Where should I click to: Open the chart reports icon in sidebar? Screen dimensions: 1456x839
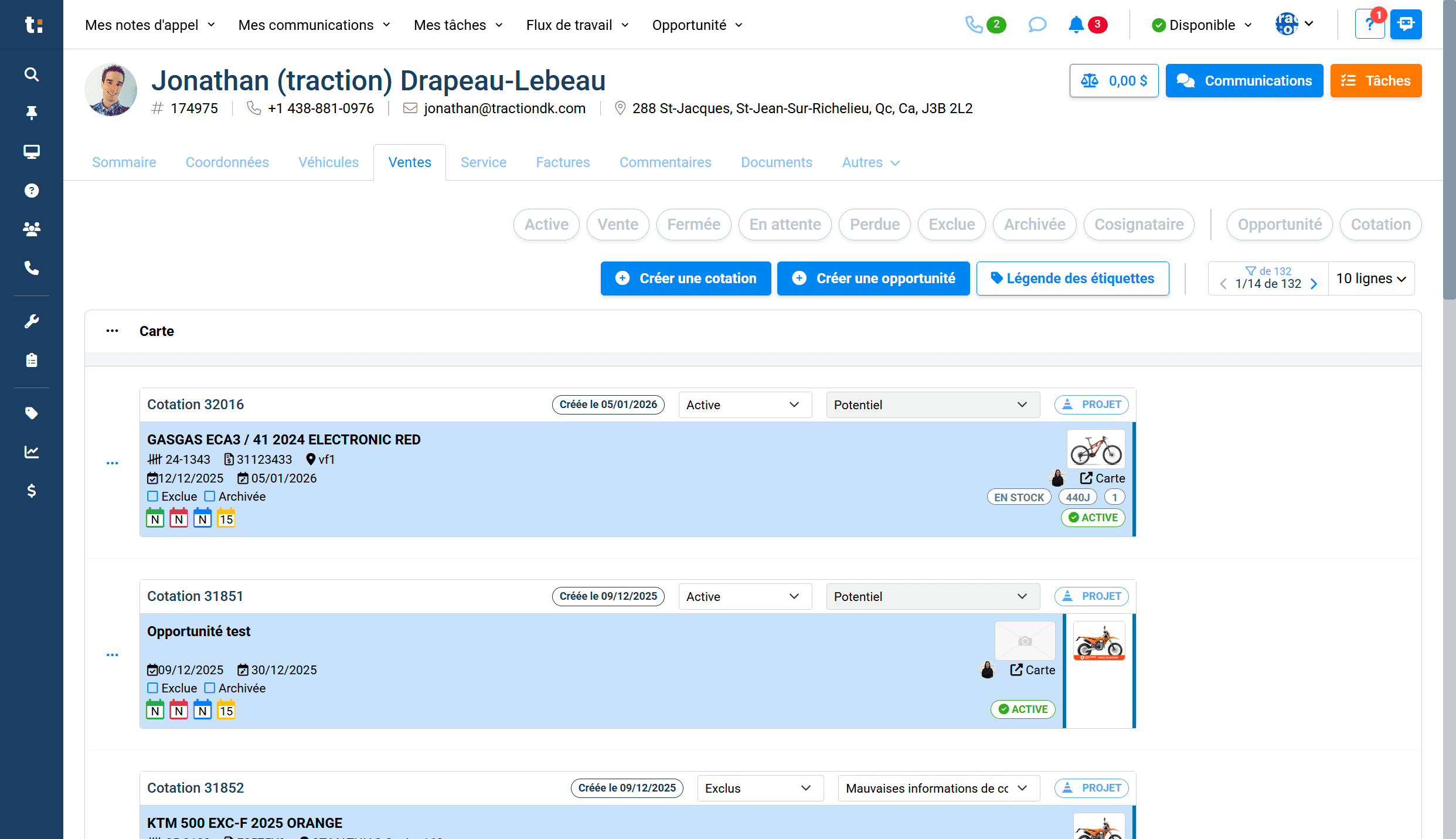pos(32,452)
